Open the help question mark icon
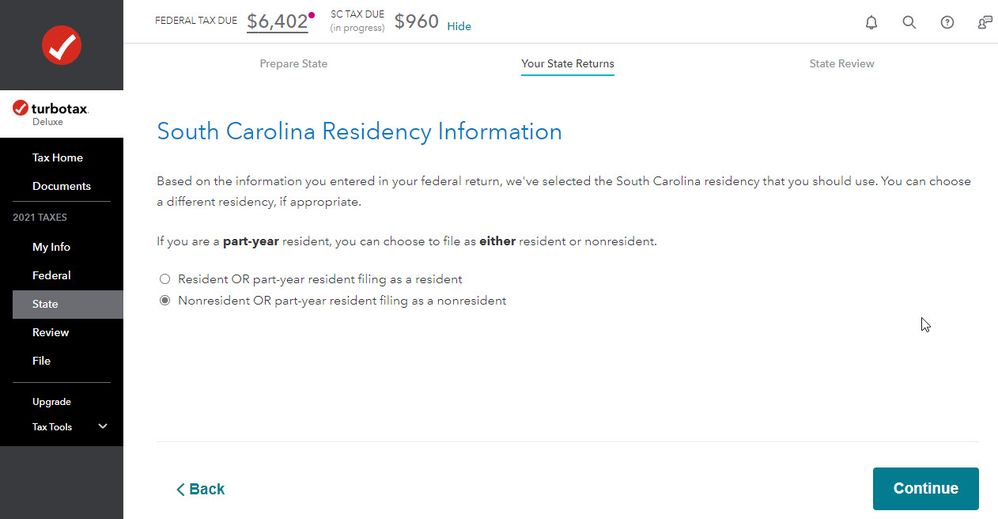 coord(947,22)
